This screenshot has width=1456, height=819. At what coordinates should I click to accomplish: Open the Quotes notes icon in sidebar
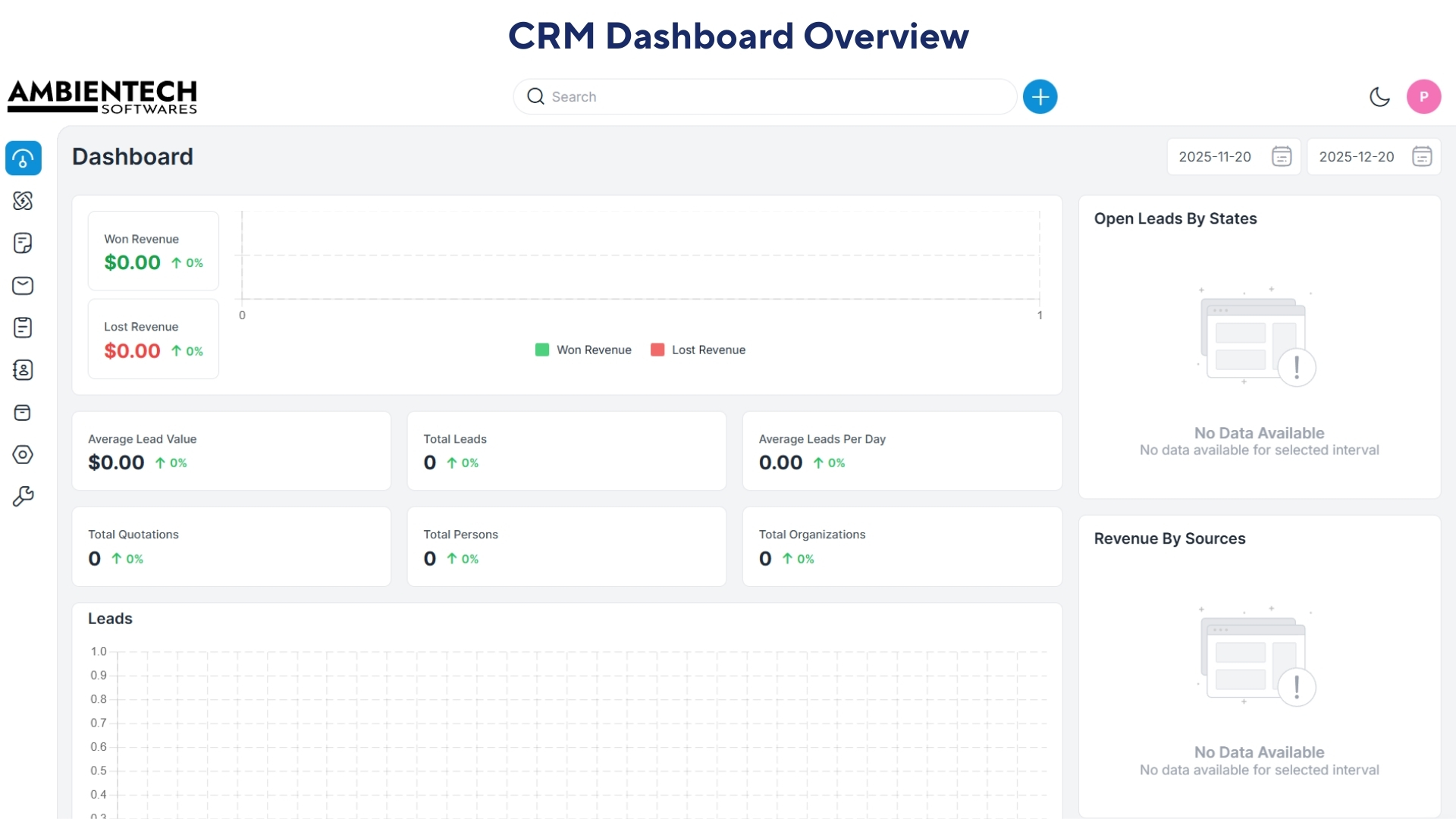click(x=24, y=243)
